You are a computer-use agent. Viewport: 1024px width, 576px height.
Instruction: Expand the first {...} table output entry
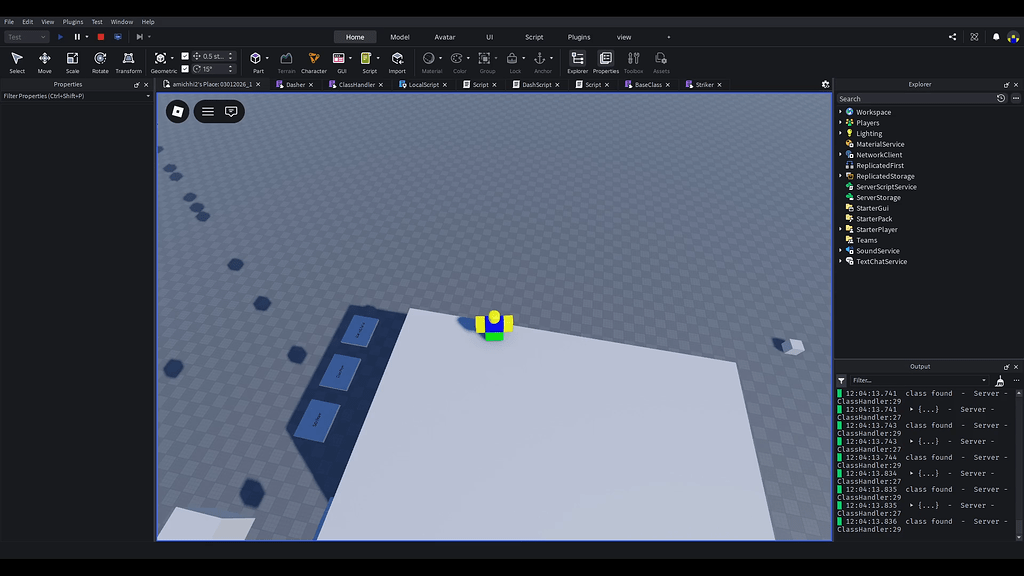912,409
